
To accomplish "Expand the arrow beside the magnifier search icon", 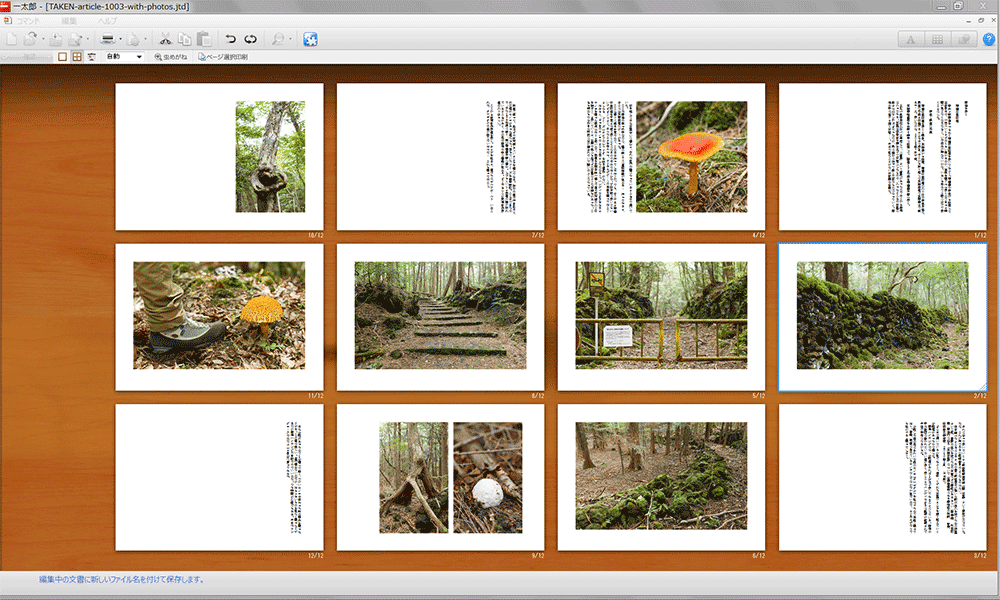I will click(291, 39).
